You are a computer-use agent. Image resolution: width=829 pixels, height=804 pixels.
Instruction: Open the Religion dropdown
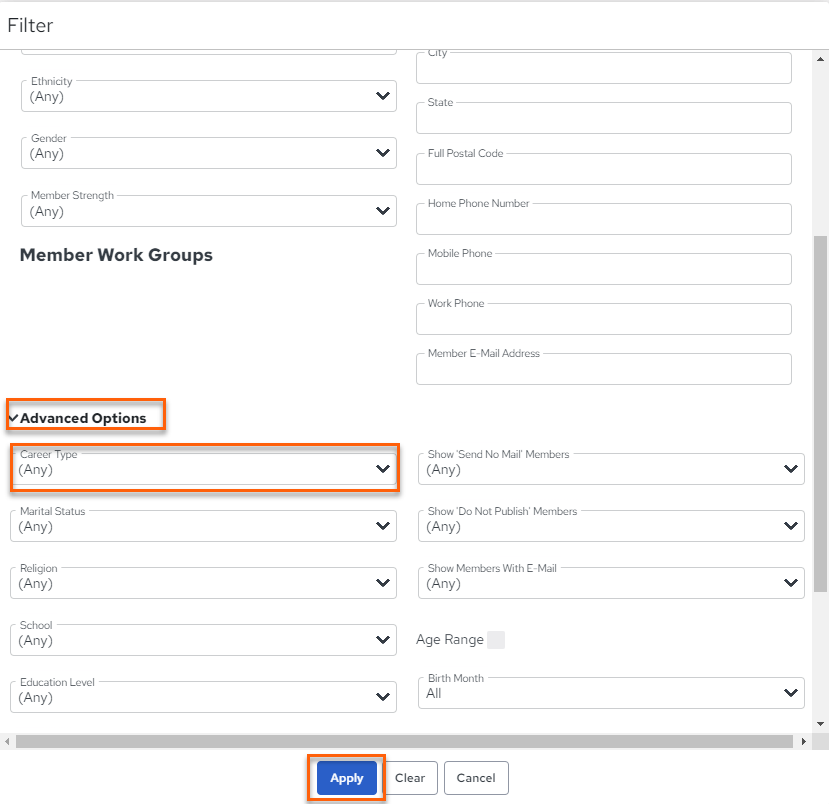(204, 583)
